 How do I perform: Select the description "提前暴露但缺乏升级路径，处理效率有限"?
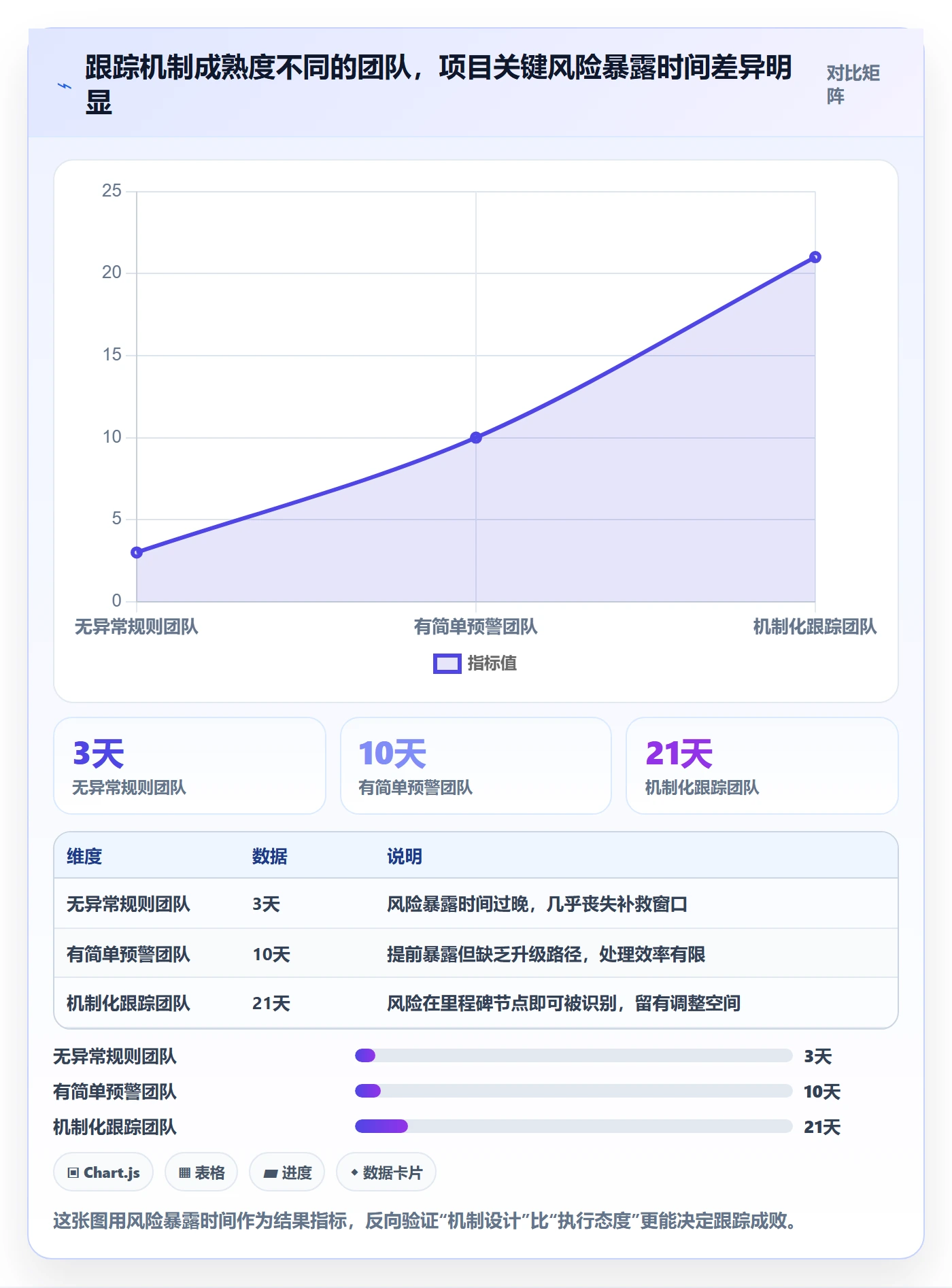pyautogui.click(x=546, y=954)
